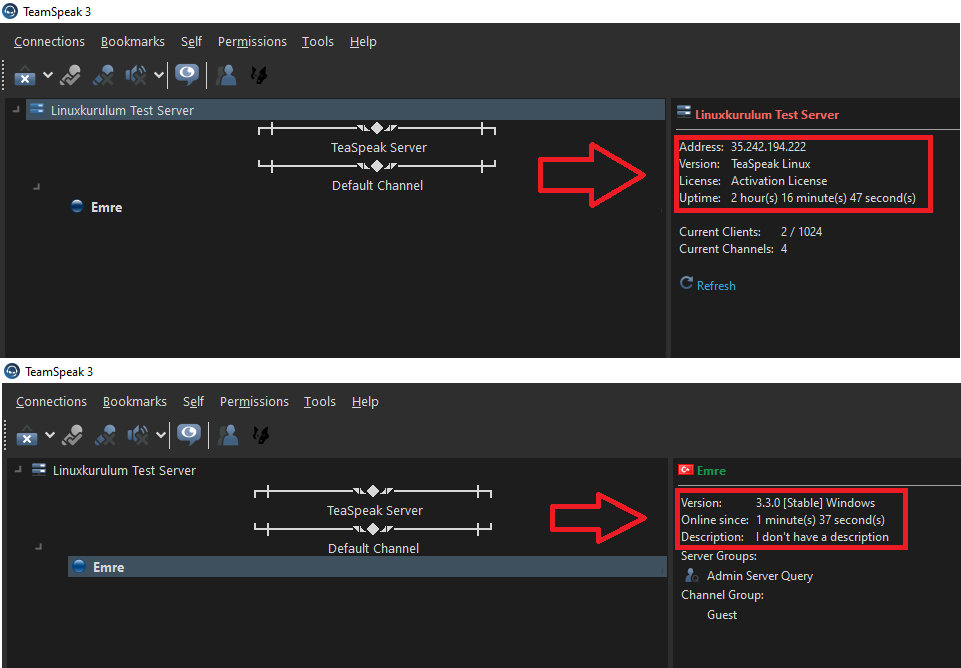Click TeamSpeak 3 logo in top title bar
This screenshot has width=961, height=668.
click(10, 11)
